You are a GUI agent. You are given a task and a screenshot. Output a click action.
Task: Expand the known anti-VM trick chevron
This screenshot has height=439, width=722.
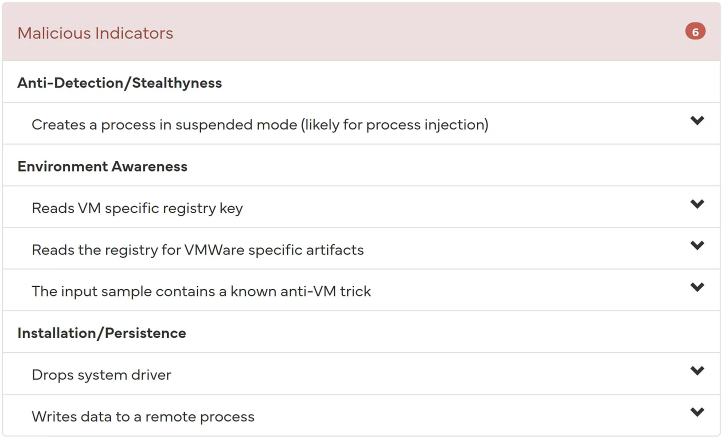click(697, 287)
